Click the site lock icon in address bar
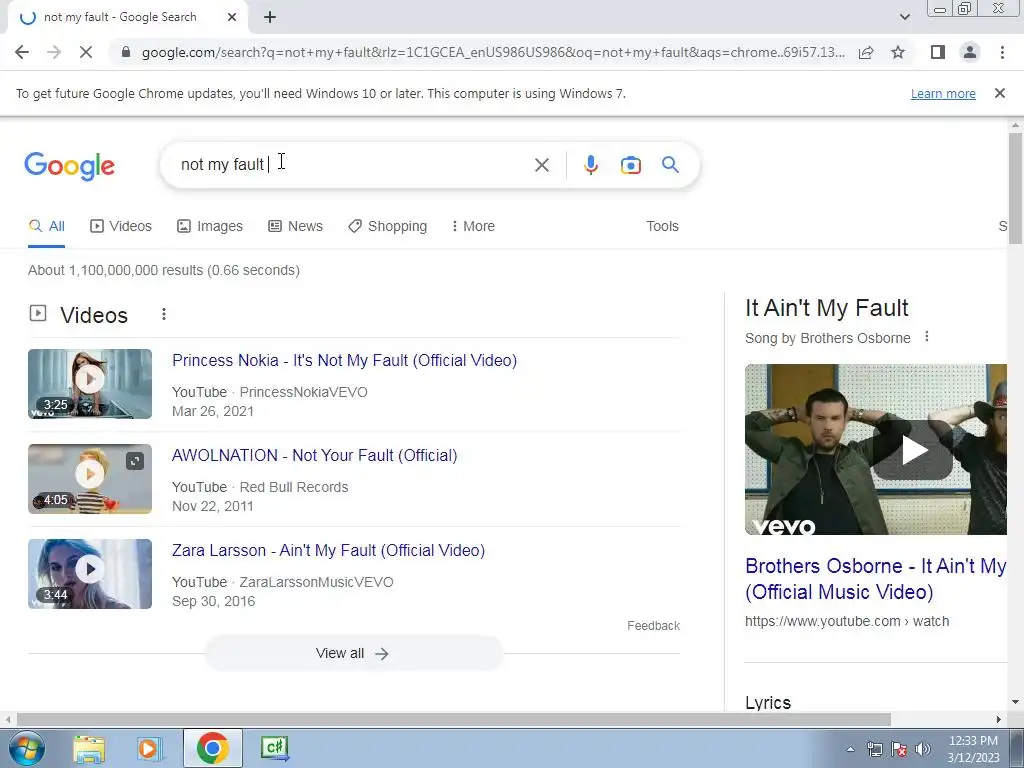Screen dimensions: 1024x768 pos(126,52)
